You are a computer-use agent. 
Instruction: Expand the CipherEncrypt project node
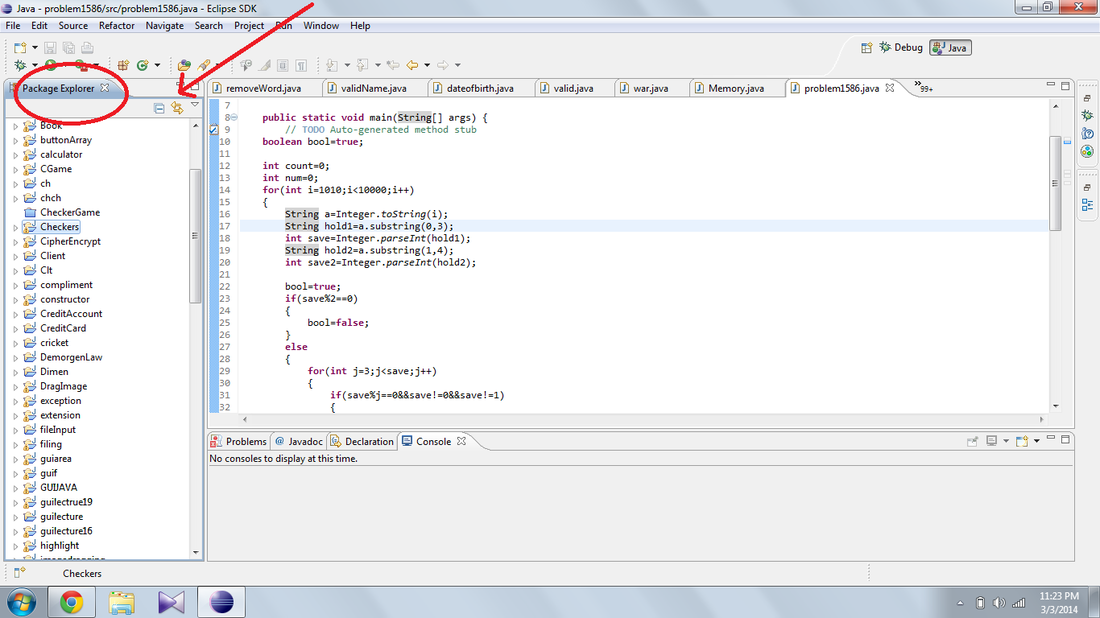point(15,242)
